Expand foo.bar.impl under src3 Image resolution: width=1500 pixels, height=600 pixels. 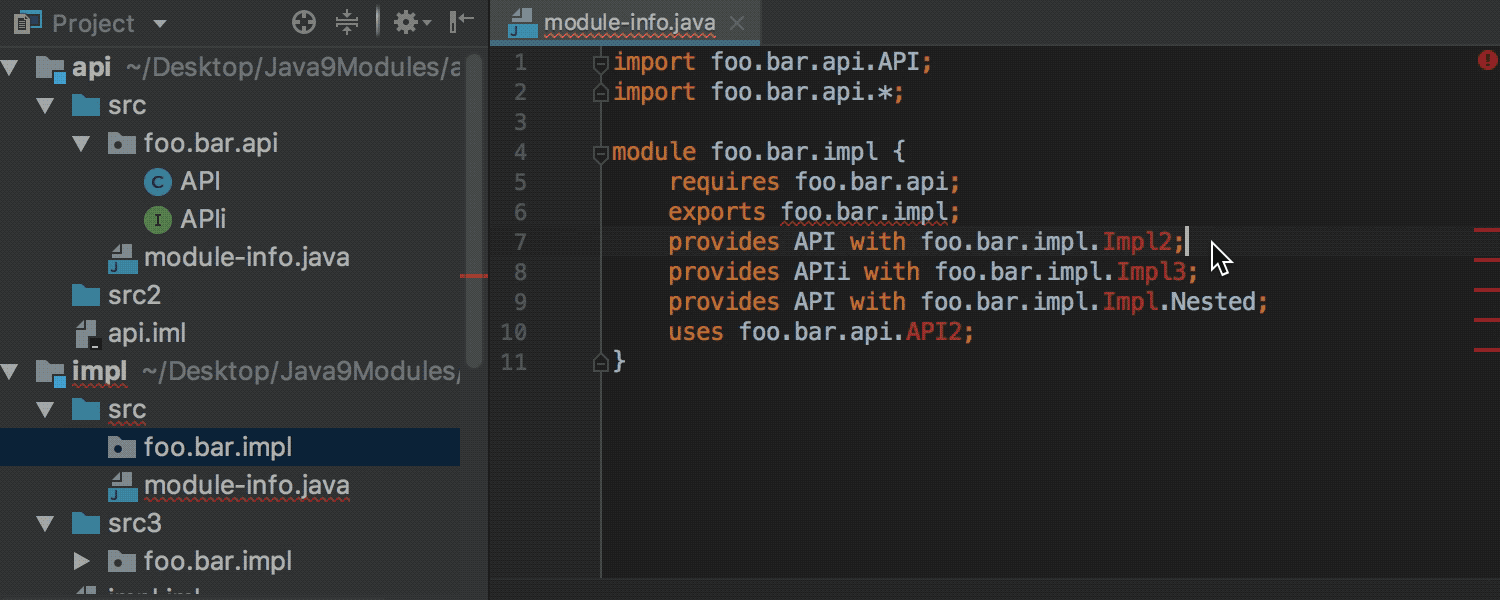[80, 561]
